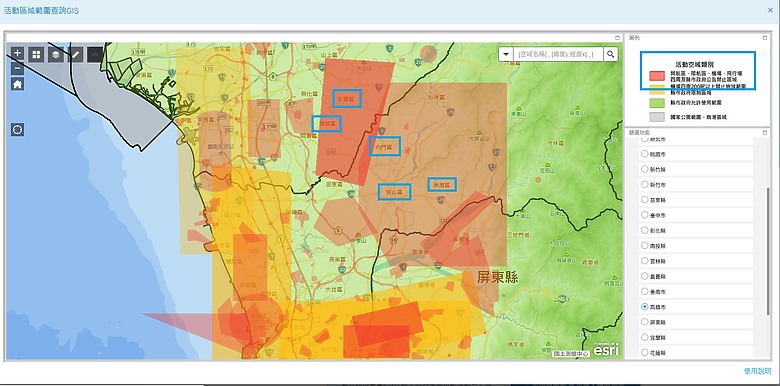Screen dimensions: 780x386
Task: Click the yellow legend swatch
Action: coord(657,89)
